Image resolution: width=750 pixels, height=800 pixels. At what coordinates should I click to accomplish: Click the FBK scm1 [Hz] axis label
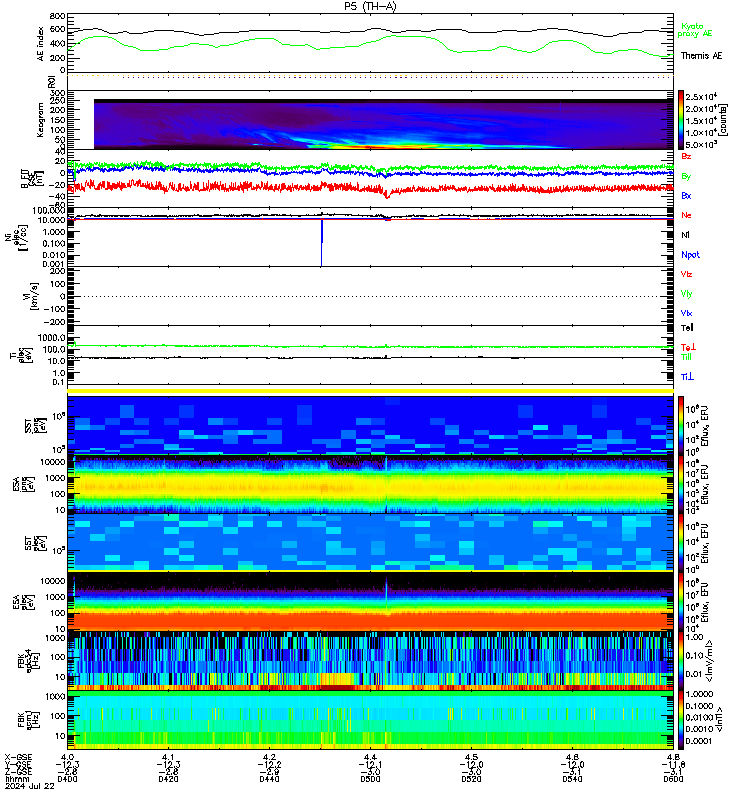pyautogui.click(x=29, y=720)
